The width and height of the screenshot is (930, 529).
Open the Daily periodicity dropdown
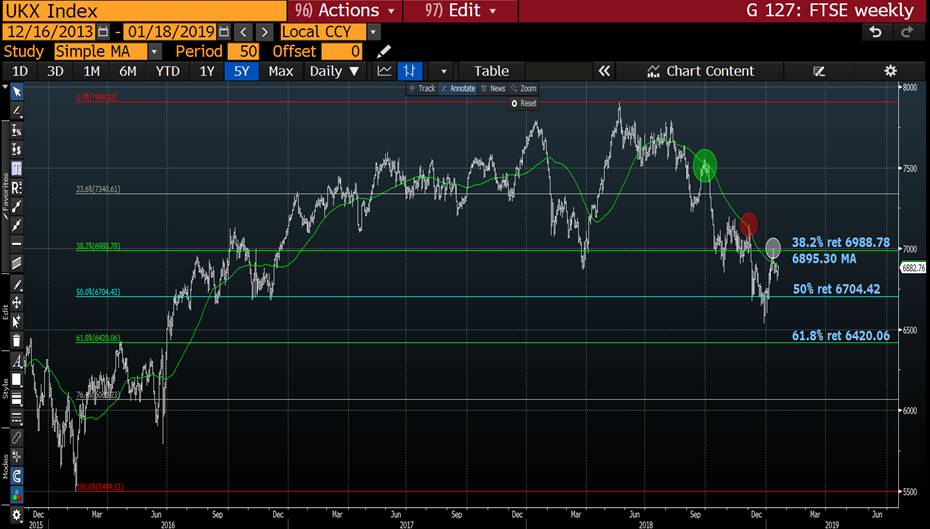click(x=334, y=71)
